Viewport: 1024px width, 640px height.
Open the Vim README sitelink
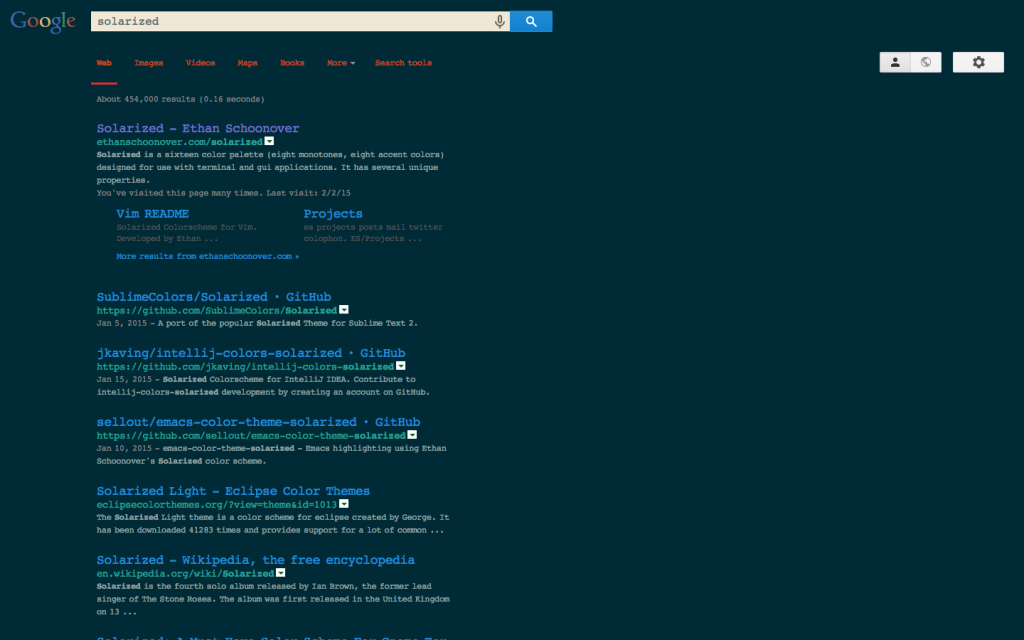tap(153, 214)
